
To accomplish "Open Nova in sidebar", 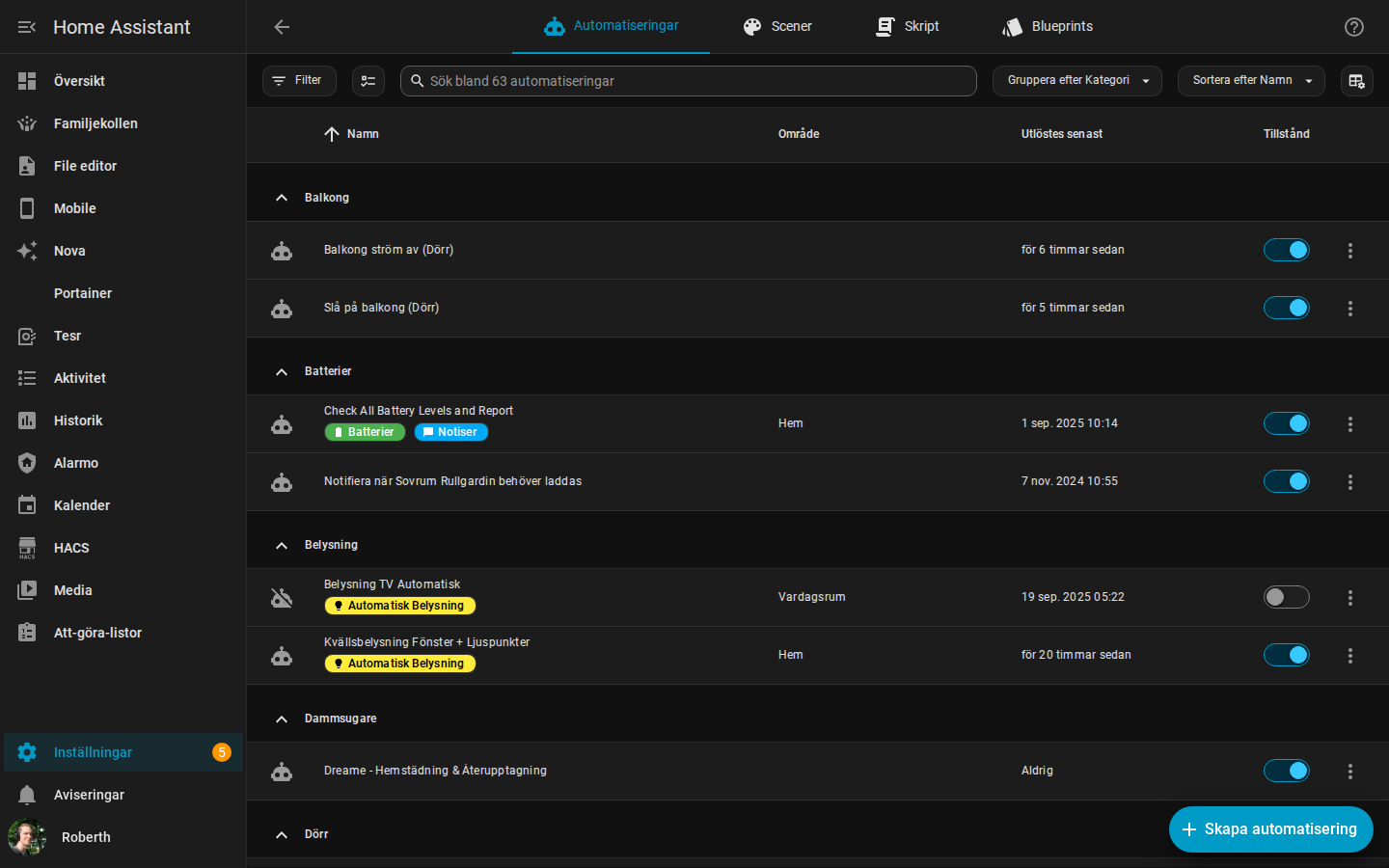I will 123,251.
